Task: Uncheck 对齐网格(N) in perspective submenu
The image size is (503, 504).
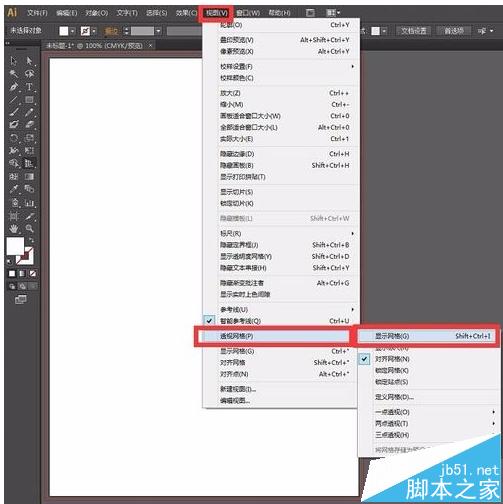Action: (428, 359)
